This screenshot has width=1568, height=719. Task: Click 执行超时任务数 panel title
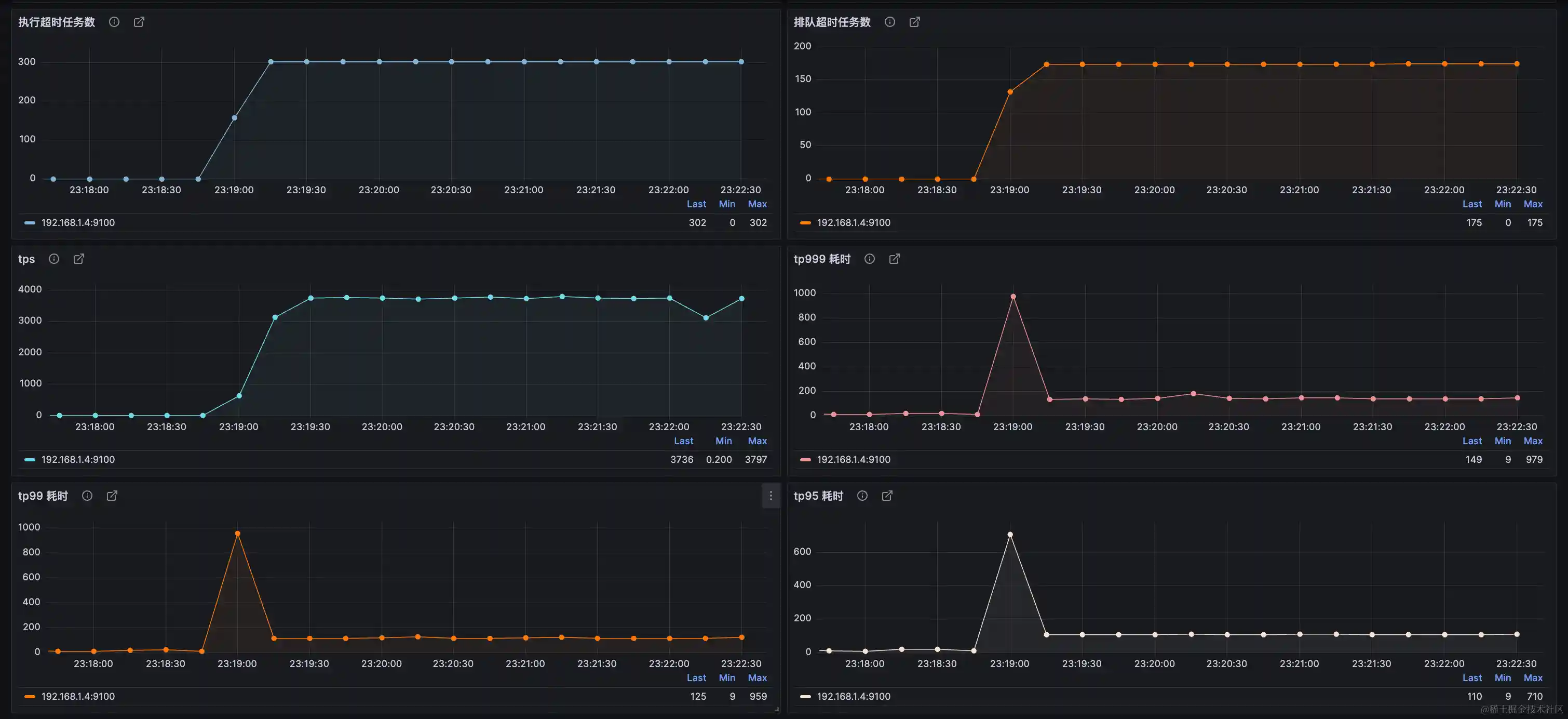tap(57, 22)
